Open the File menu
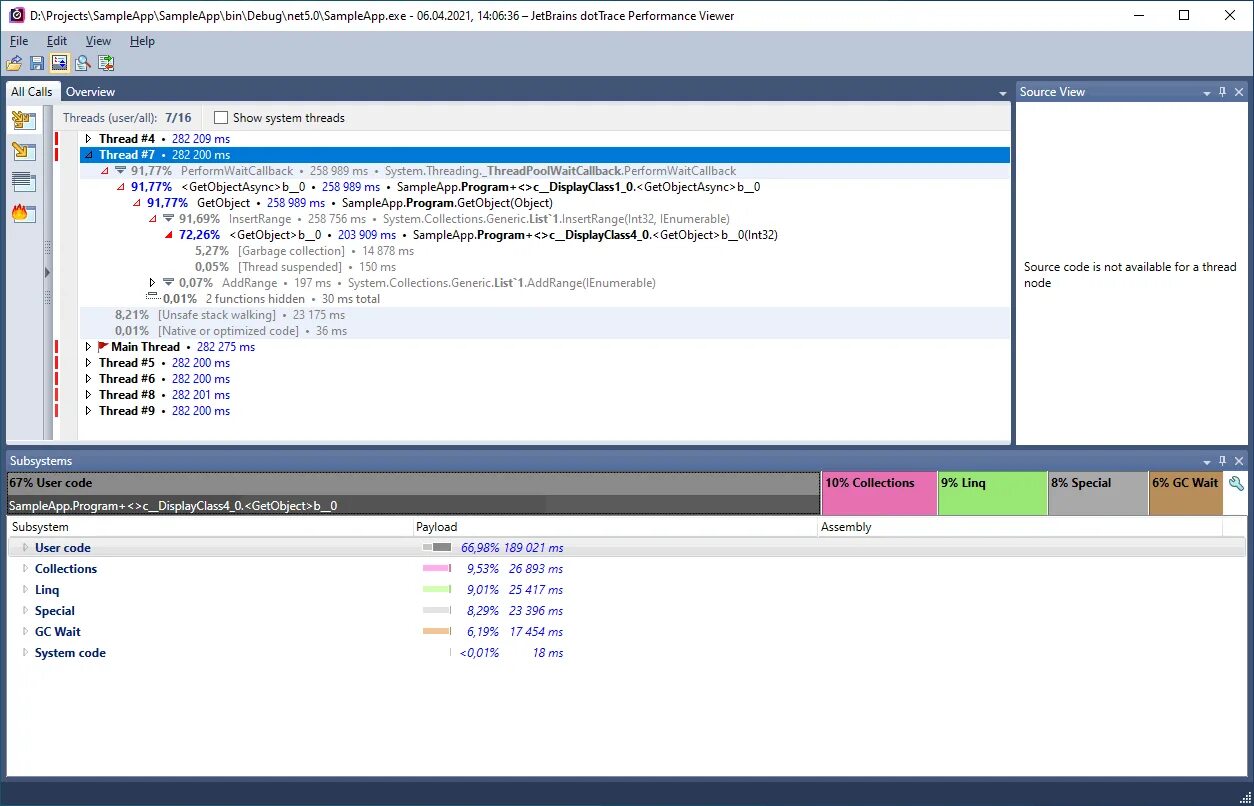The image size is (1254, 806). [19, 41]
